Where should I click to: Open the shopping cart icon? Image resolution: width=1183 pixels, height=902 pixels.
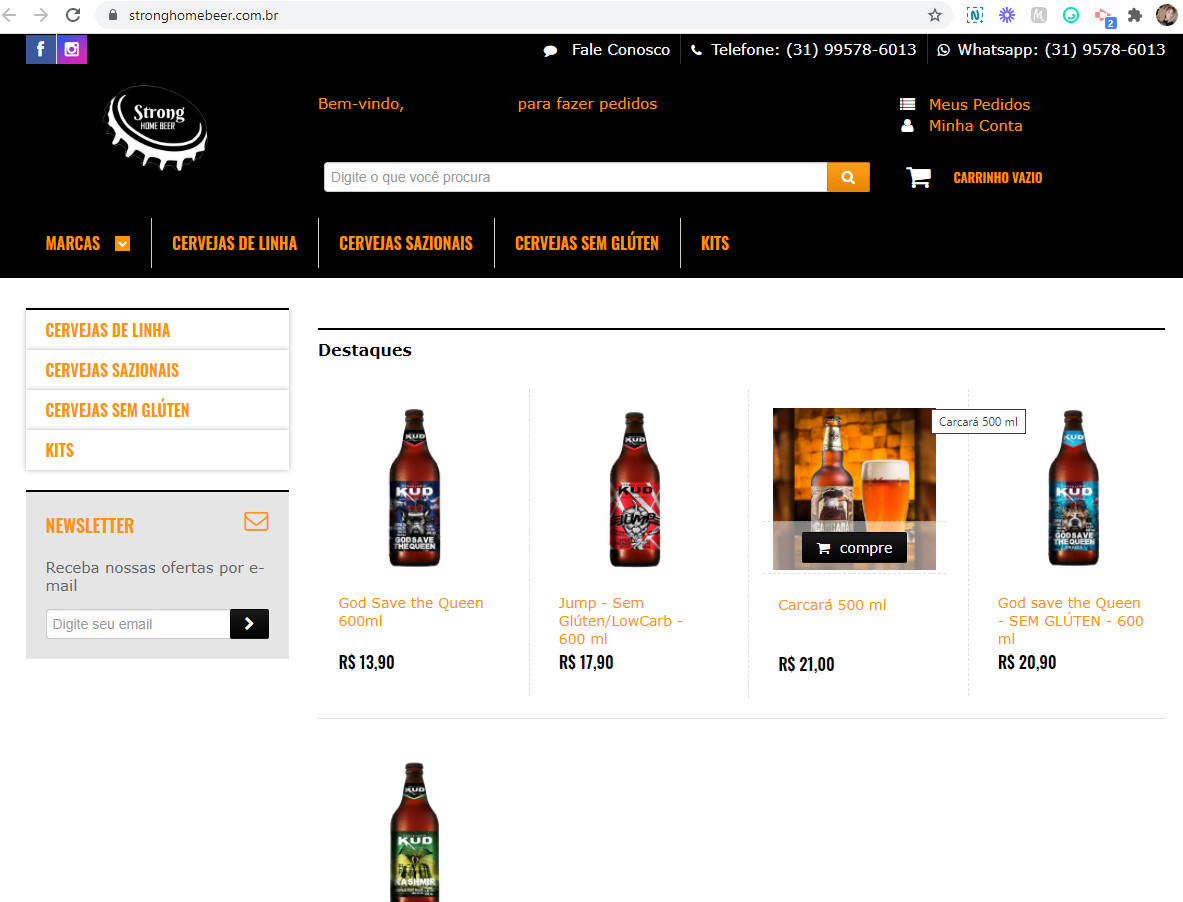[x=918, y=178]
